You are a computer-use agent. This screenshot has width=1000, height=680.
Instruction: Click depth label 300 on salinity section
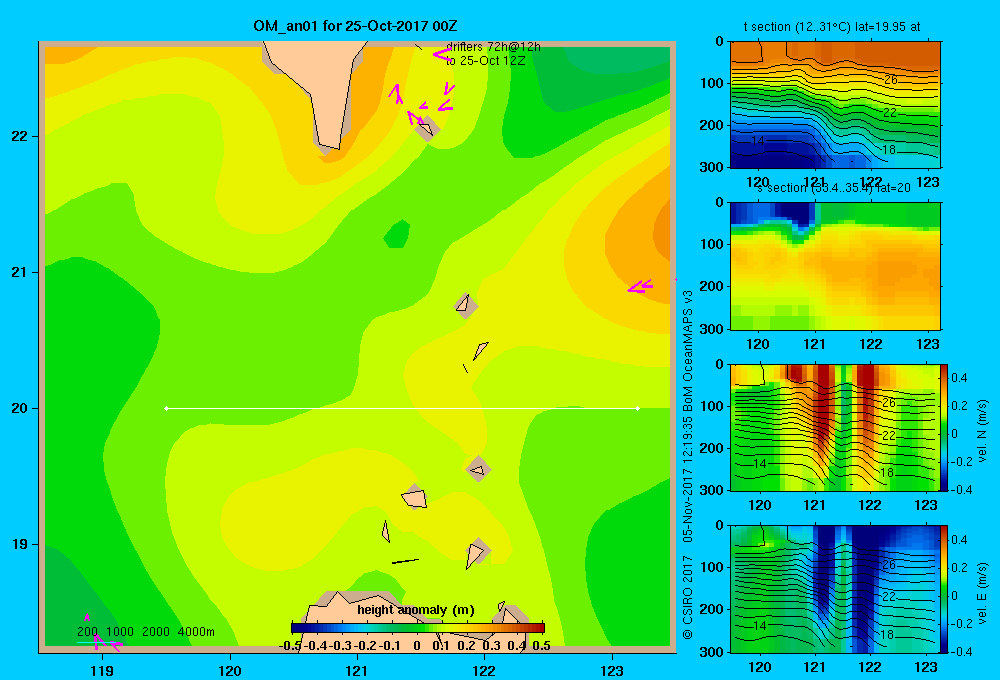(x=712, y=329)
